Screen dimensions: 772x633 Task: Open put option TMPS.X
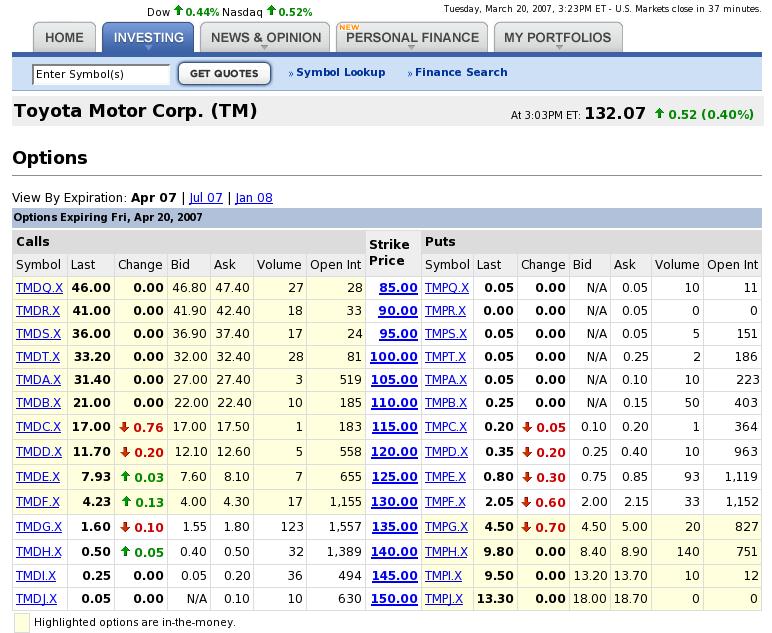point(446,334)
